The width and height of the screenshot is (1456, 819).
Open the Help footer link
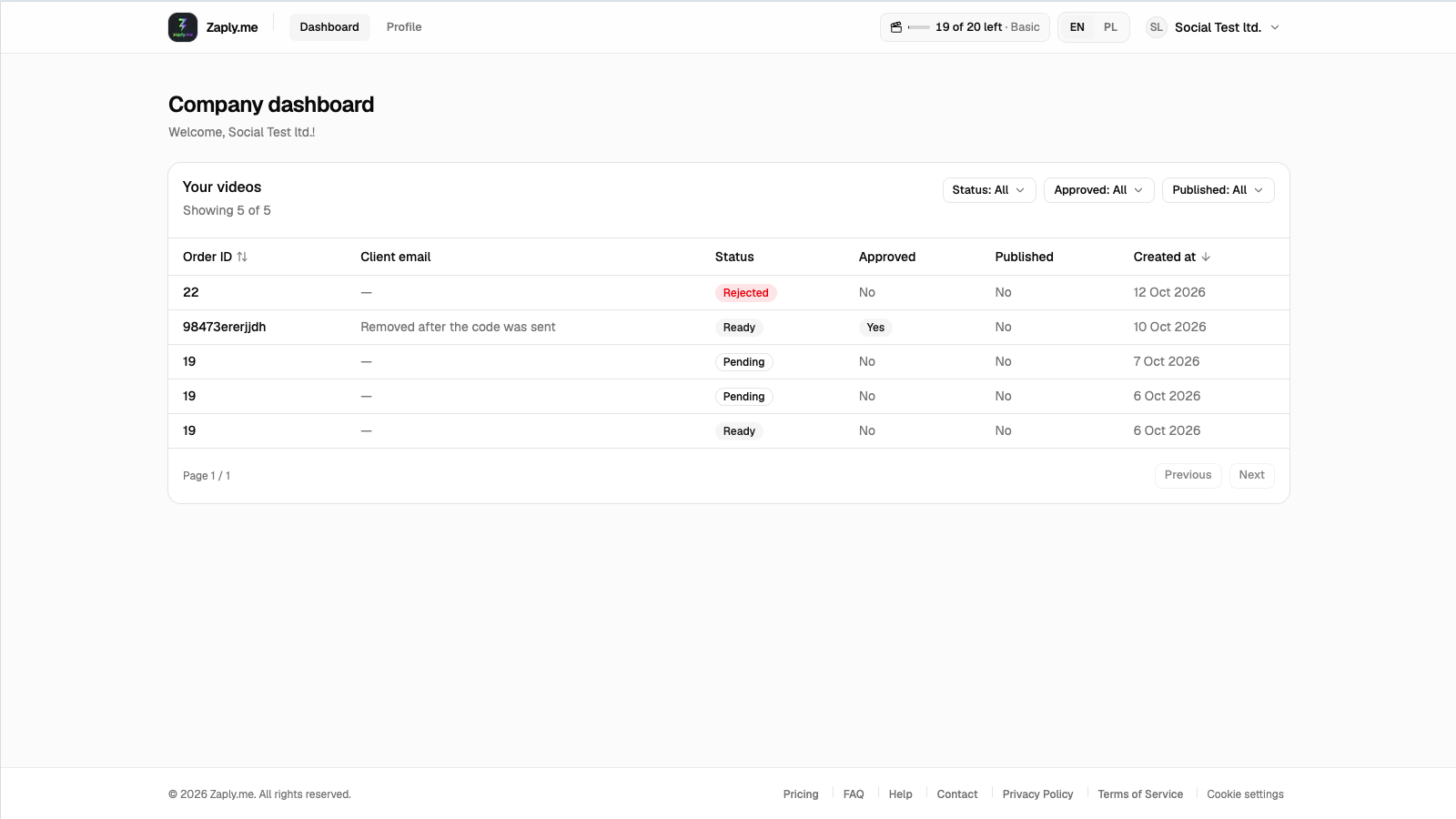pyautogui.click(x=901, y=794)
